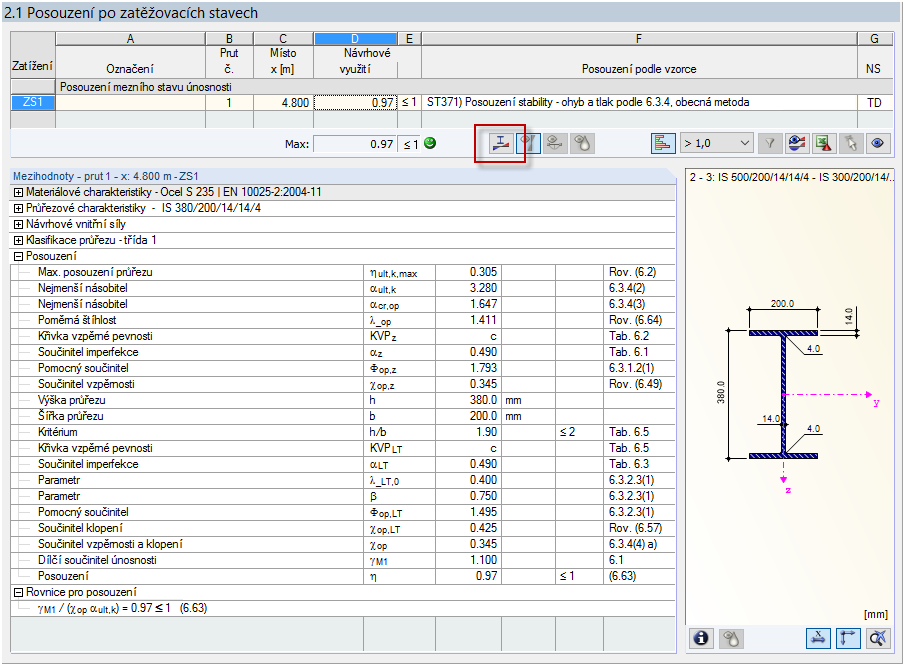Open cross-section info with the 'i' button
Screen dimensions: 905x666
(701, 638)
